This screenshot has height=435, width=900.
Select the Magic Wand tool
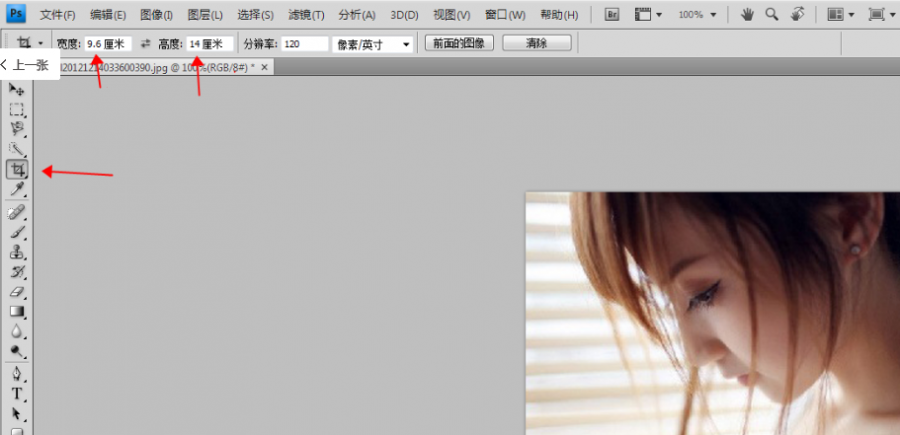click(x=17, y=149)
